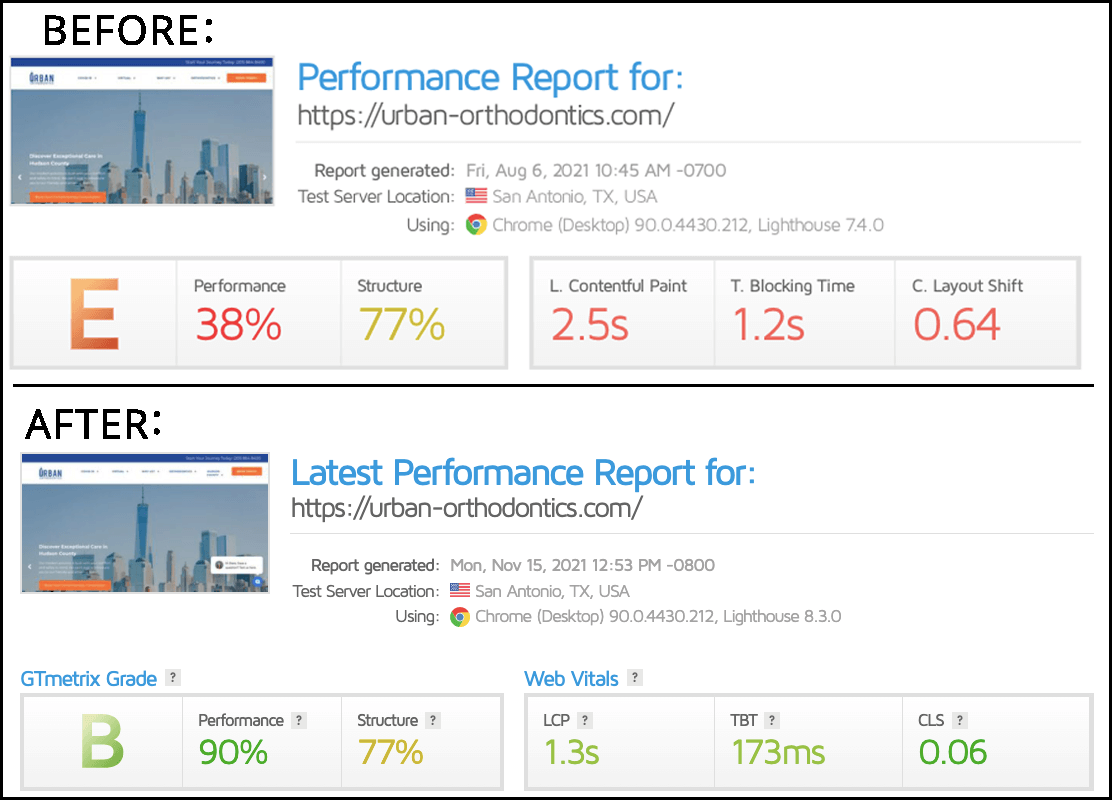Click the US flag in the Before report
Image resolution: width=1112 pixels, height=800 pixels.
[477, 196]
